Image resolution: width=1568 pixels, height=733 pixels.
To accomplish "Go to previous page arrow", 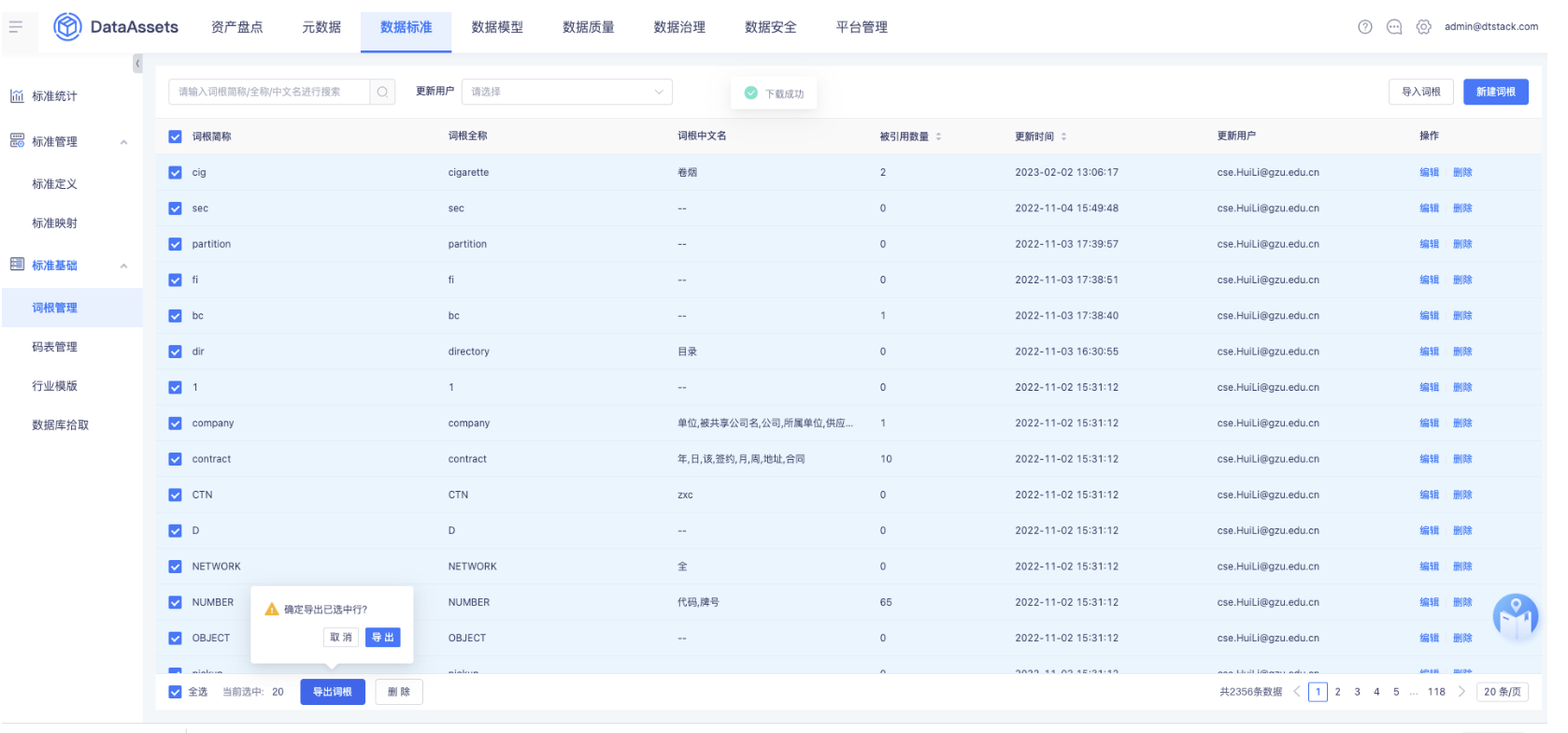I will (x=1296, y=692).
